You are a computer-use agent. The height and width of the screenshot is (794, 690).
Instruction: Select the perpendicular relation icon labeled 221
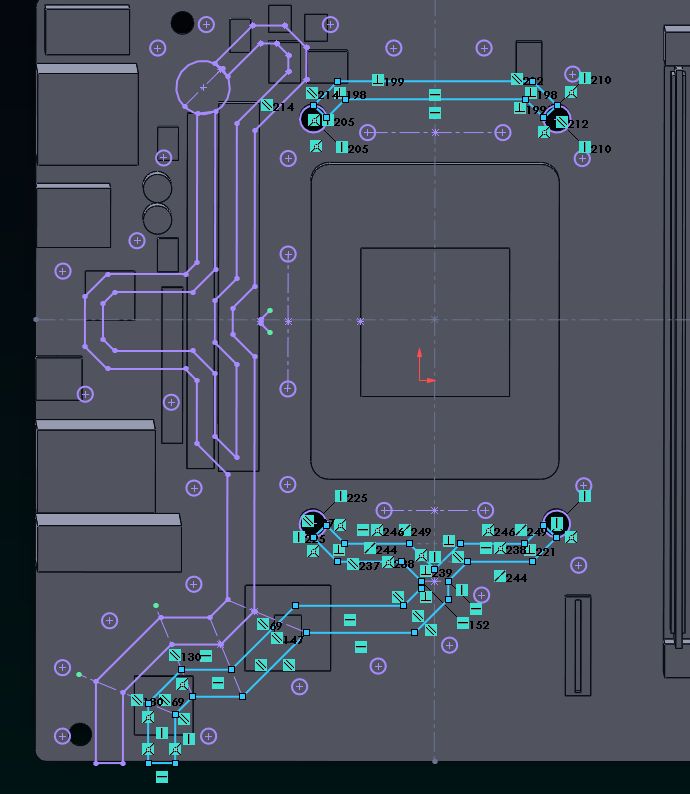530,550
